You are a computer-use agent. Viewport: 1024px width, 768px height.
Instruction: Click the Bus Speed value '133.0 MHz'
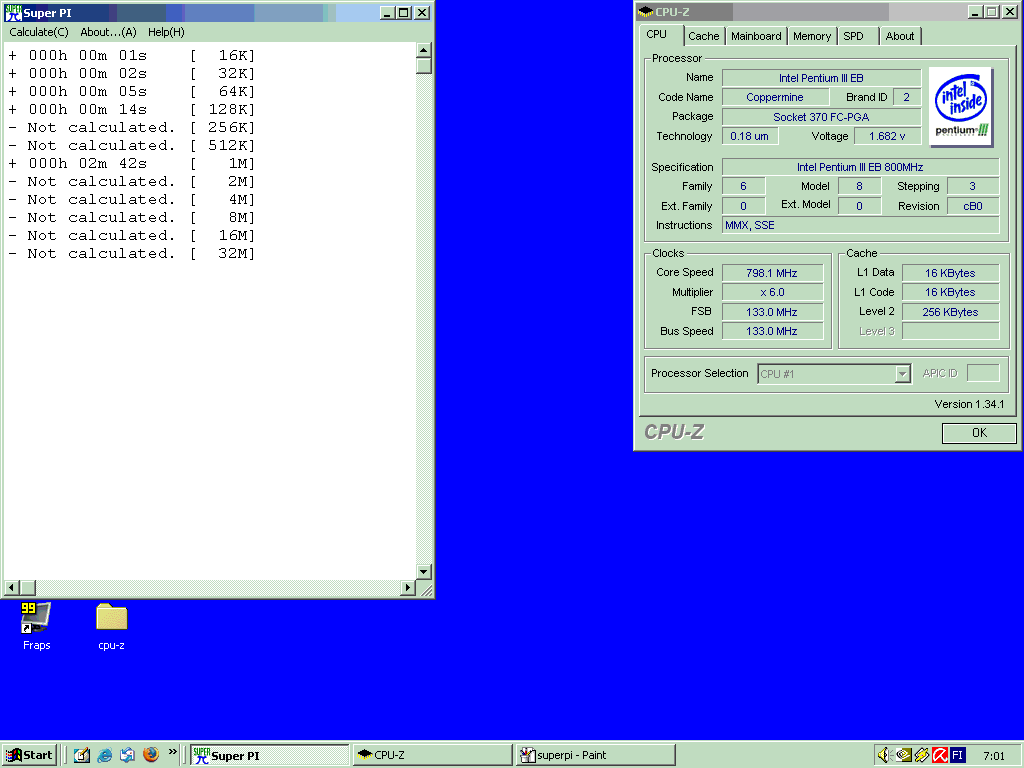point(772,331)
